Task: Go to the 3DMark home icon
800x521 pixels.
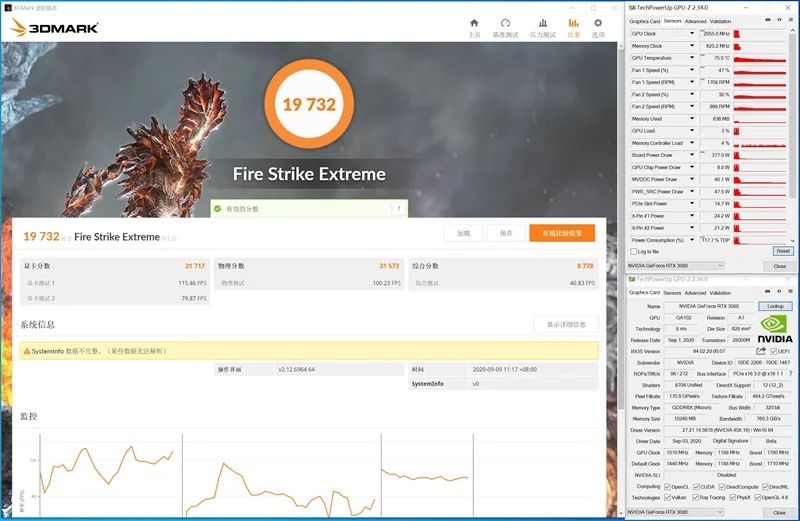Action: pyautogui.click(x=474, y=23)
